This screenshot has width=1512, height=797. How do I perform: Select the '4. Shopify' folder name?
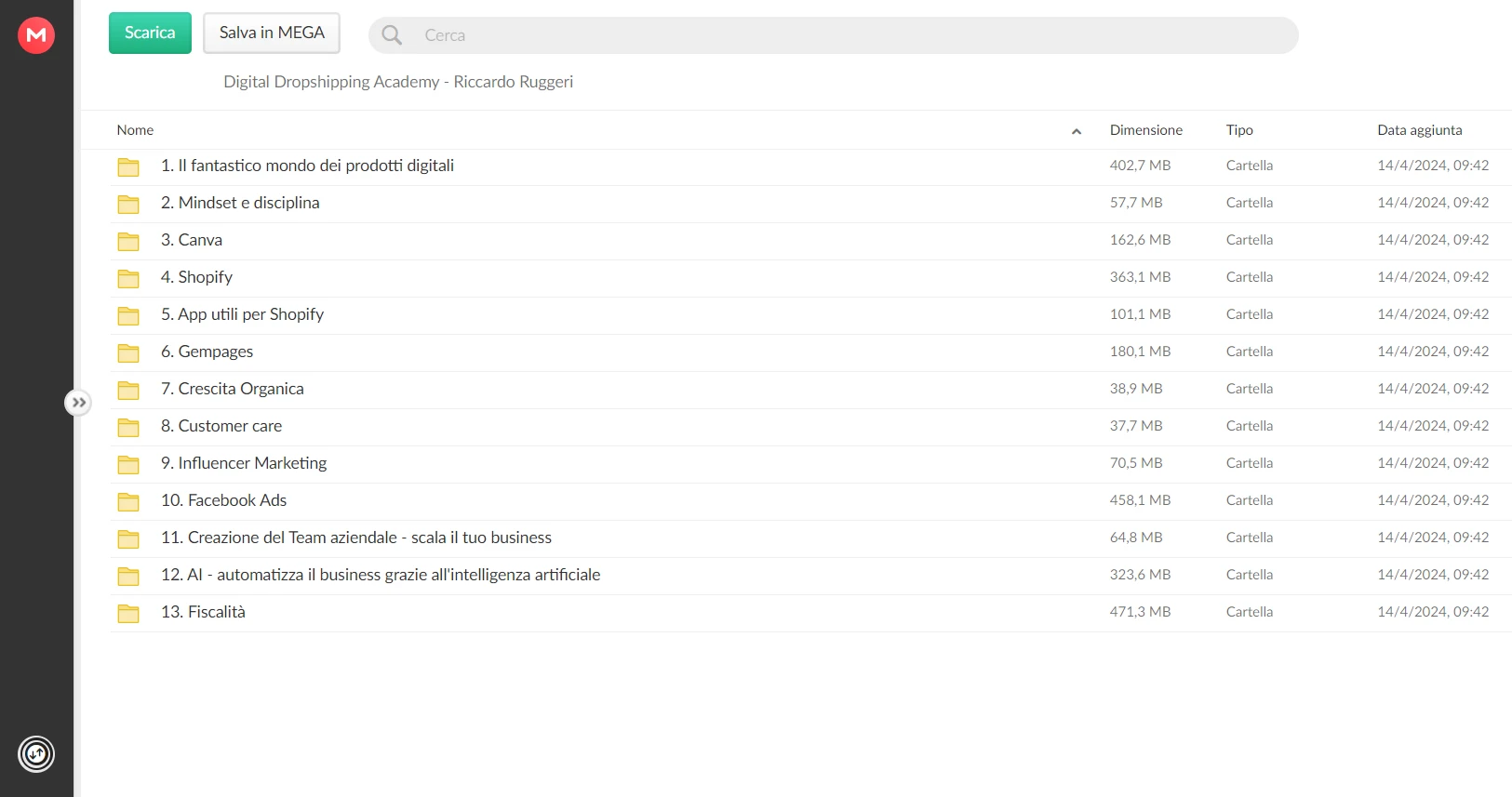[x=196, y=277]
